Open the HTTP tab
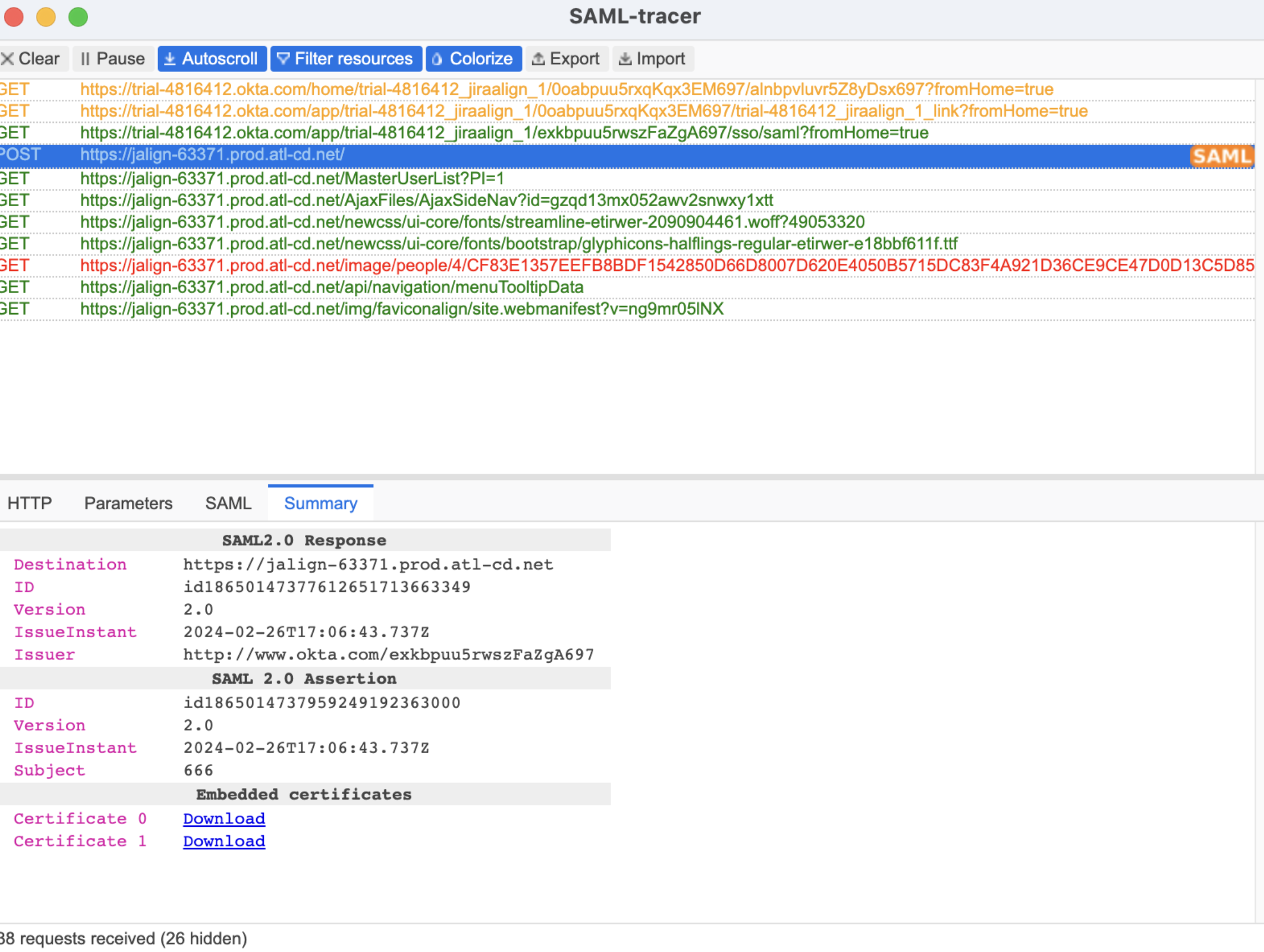The image size is (1264, 952). click(29, 503)
